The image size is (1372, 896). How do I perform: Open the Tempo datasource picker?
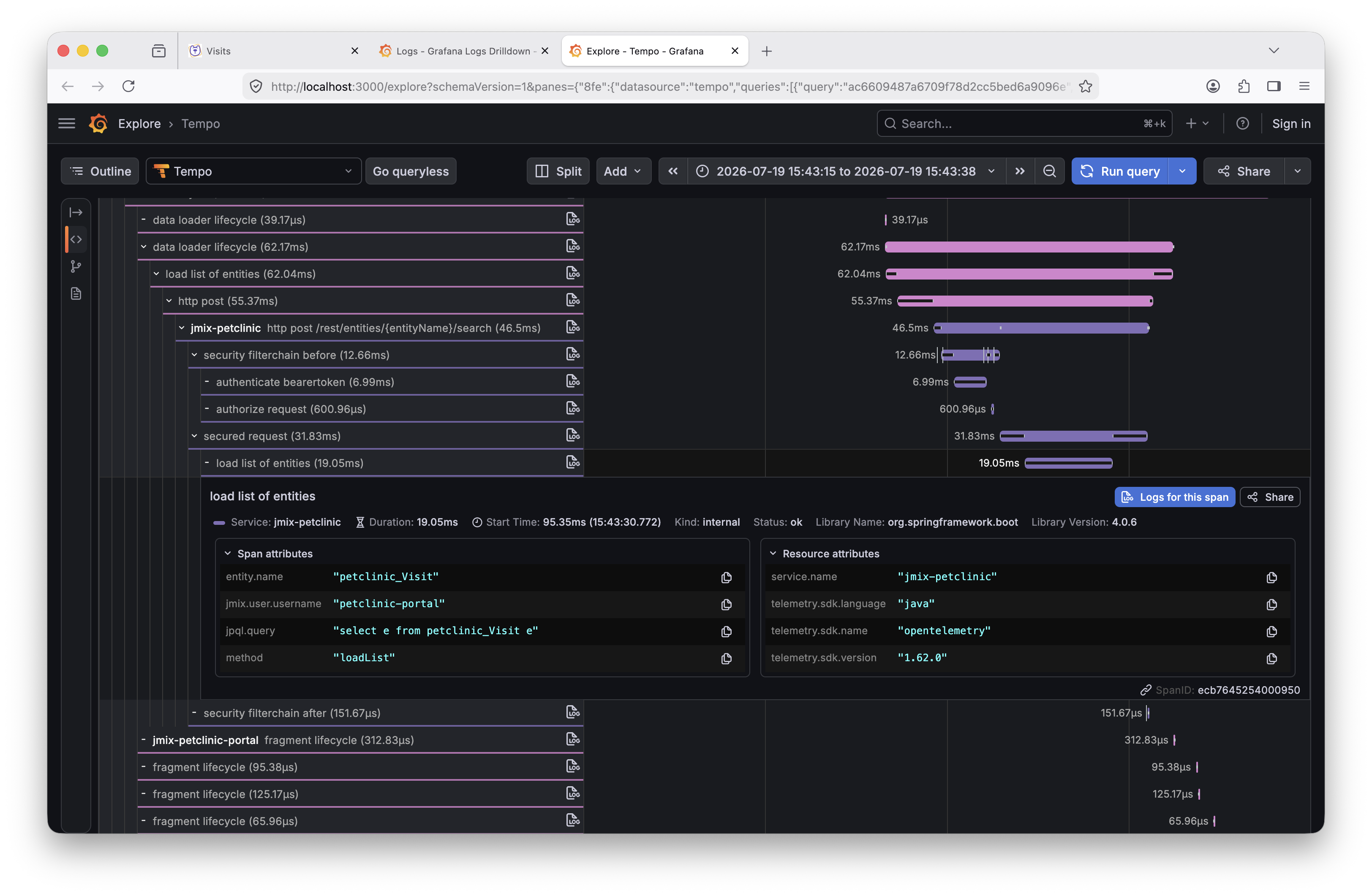(253, 171)
